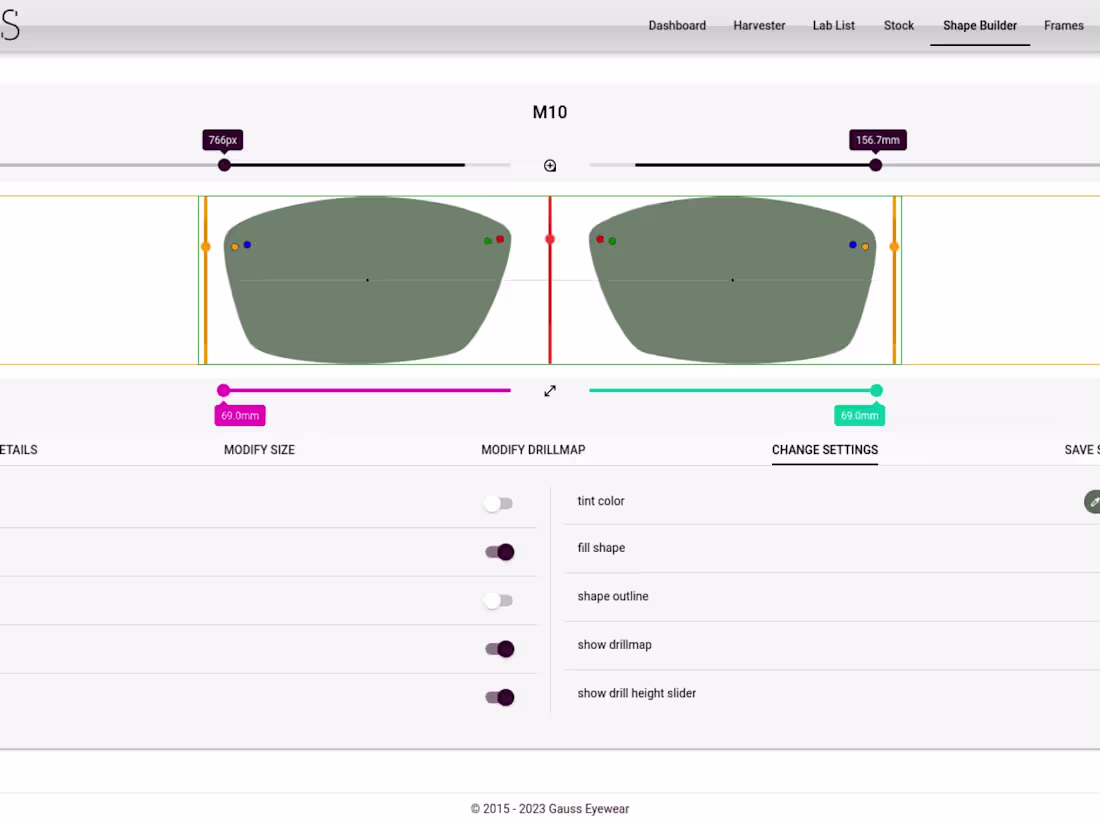Viewport: 1100px width, 825px height.
Task: Switch to the MODIFY SIZE tab
Action: pyautogui.click(x=259, y=450)
